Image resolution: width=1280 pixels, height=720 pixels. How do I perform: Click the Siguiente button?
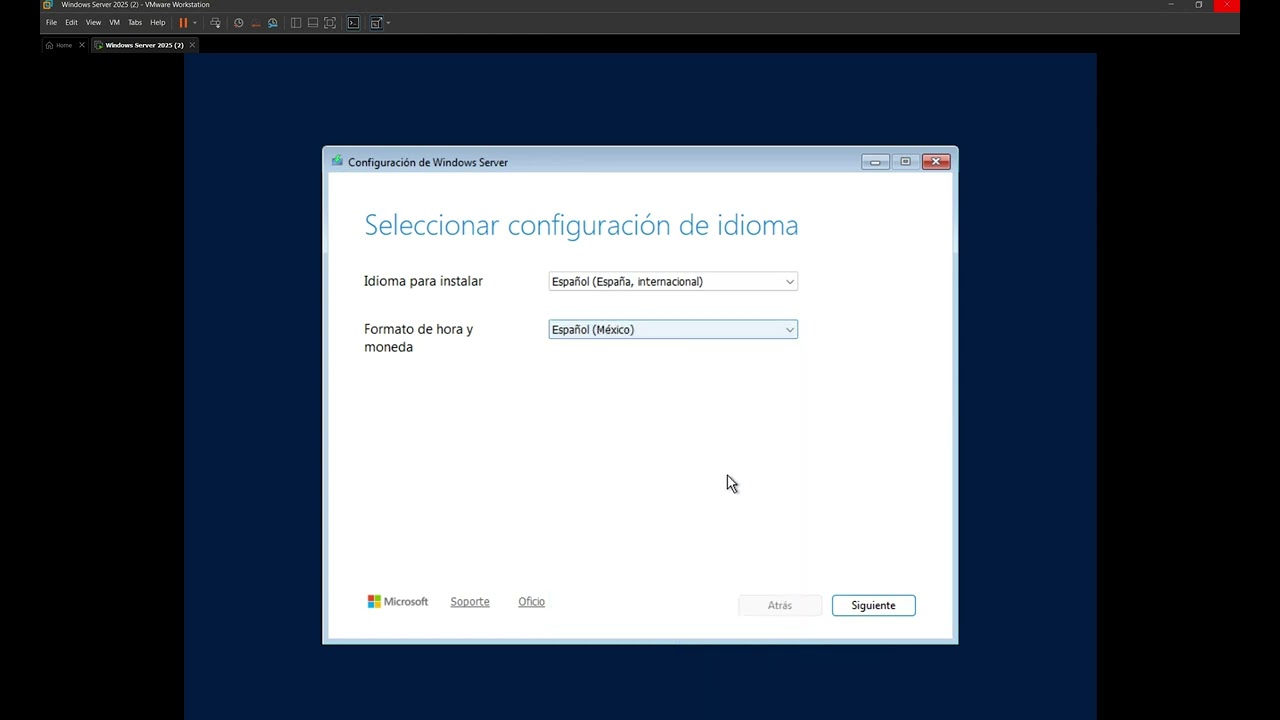[873, 605]
